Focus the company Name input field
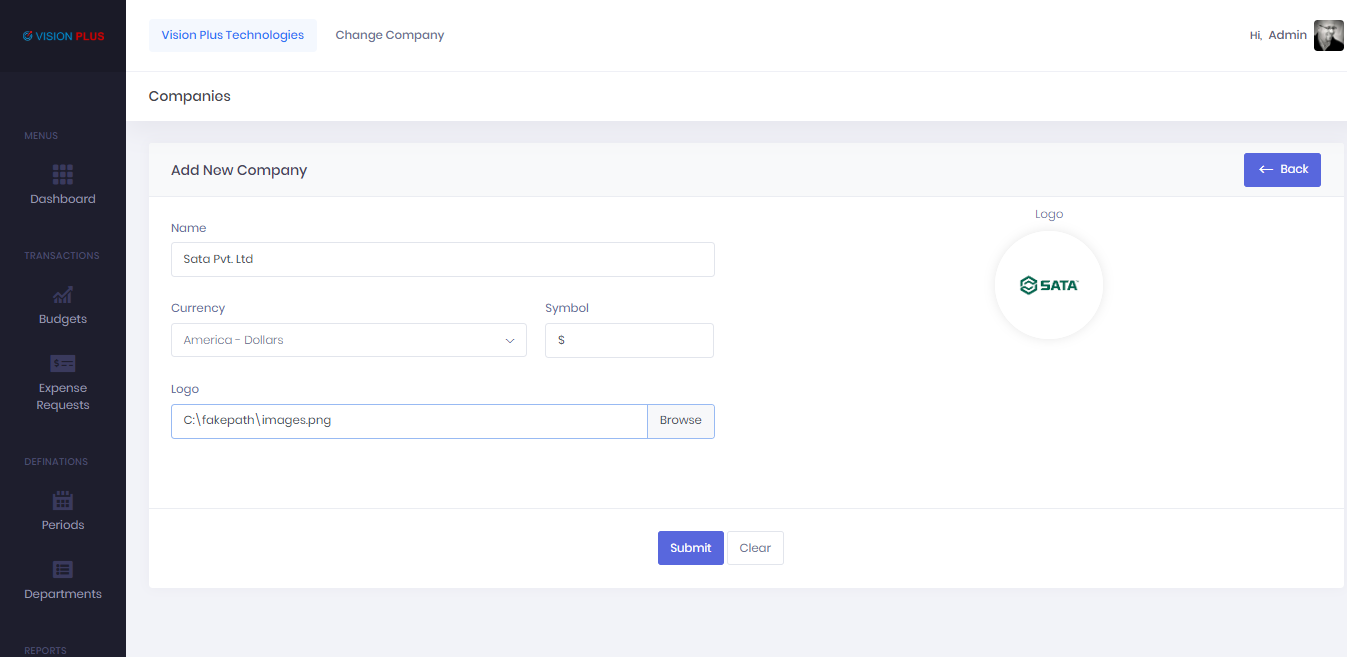This screenshot has width=1347, height=657. tap(442, 259)
